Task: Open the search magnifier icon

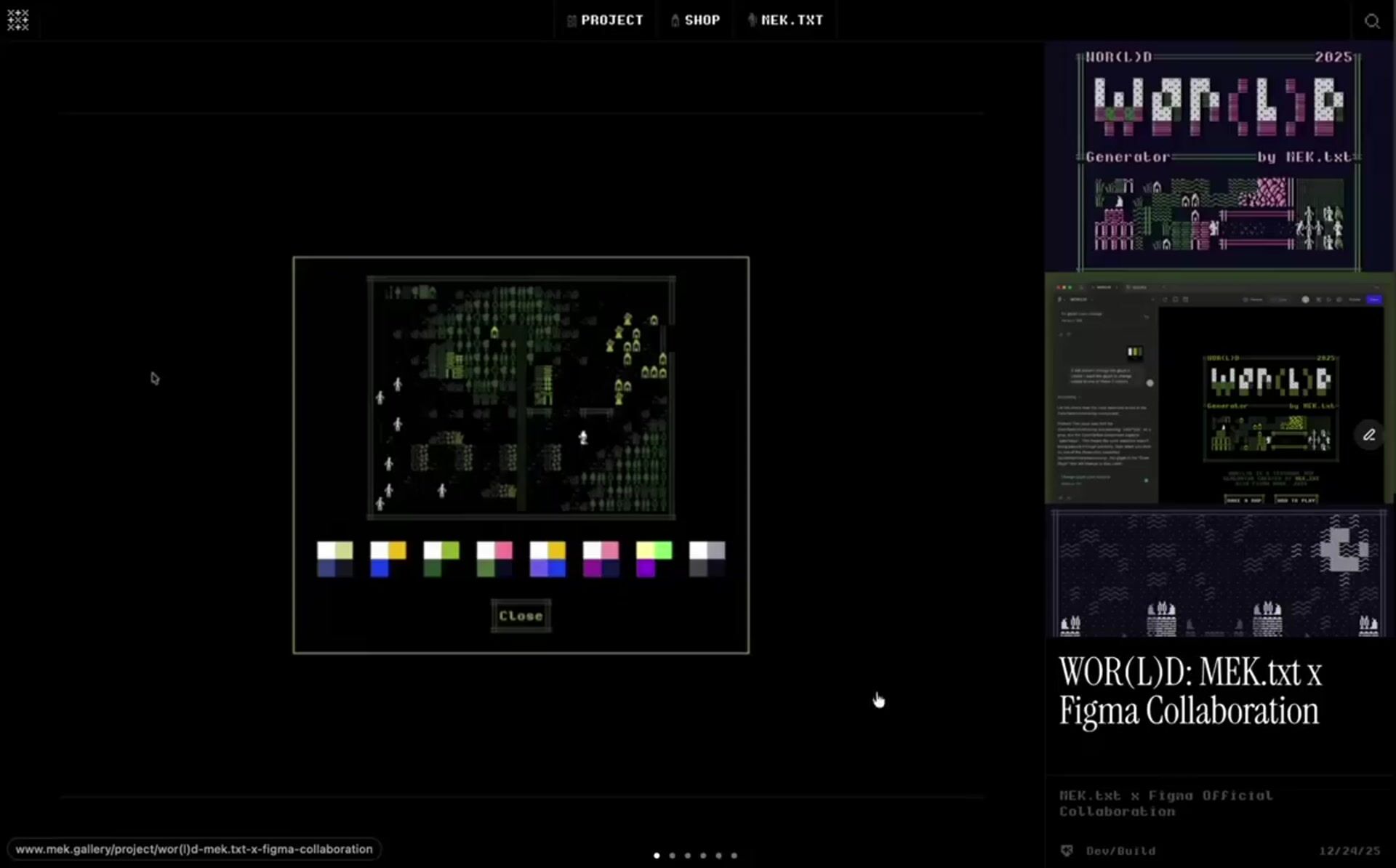Action: [x=1371, y=21]
